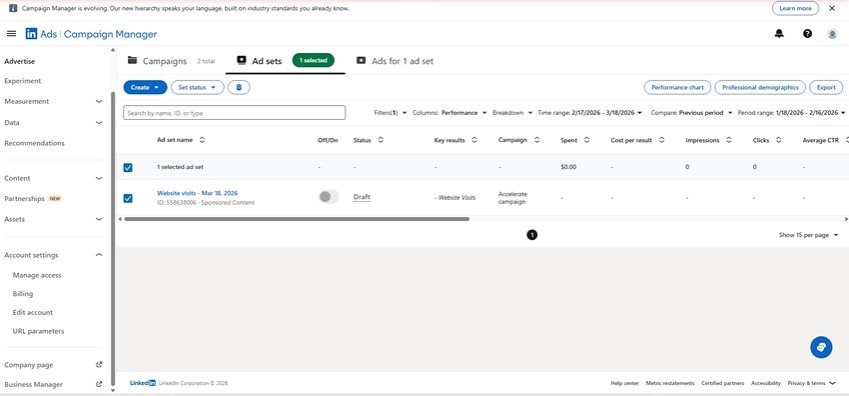Open Edit account settings
The image size is (849, 396).
coord(32,312)
